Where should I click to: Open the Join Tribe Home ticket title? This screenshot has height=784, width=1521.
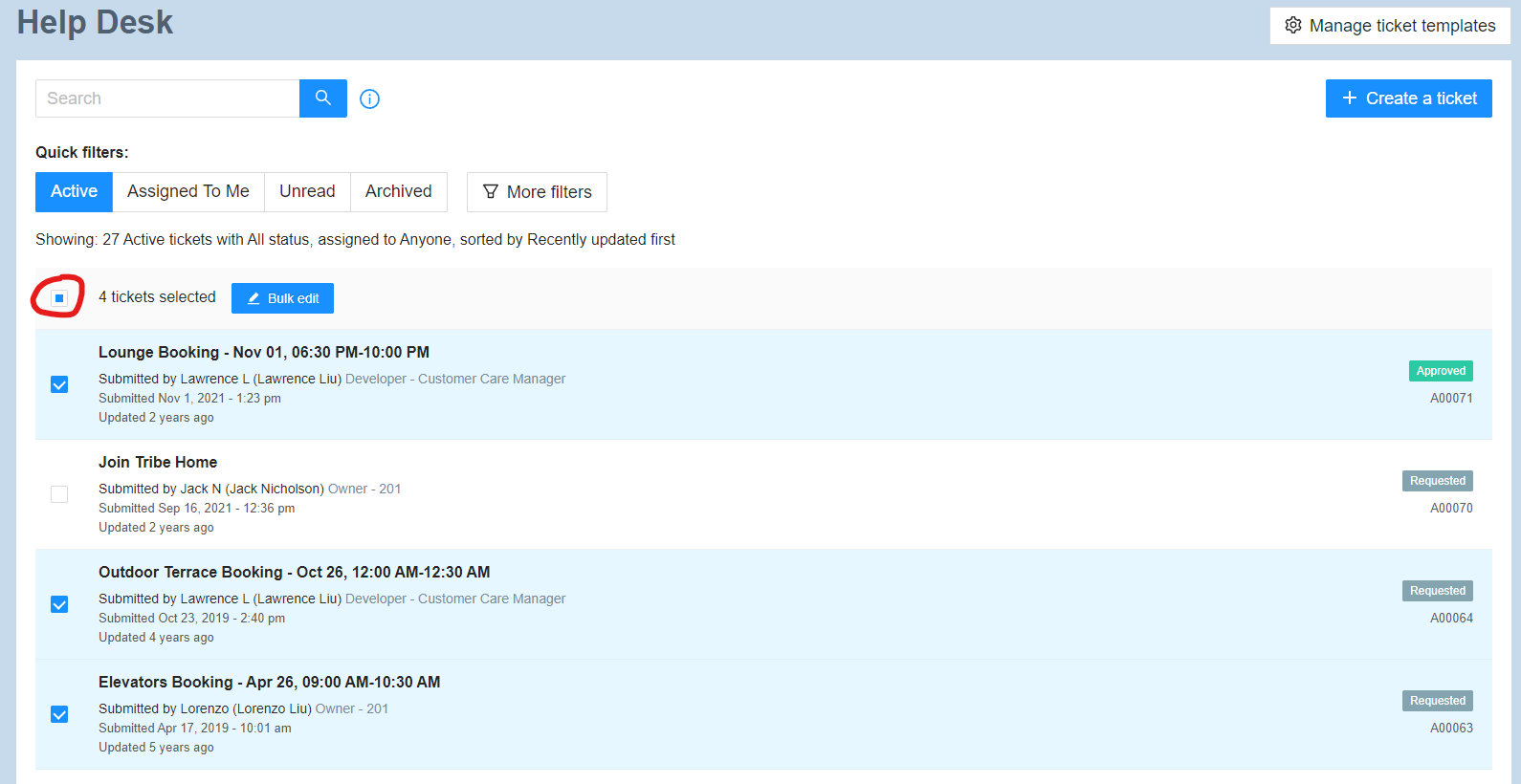(158, 462)
